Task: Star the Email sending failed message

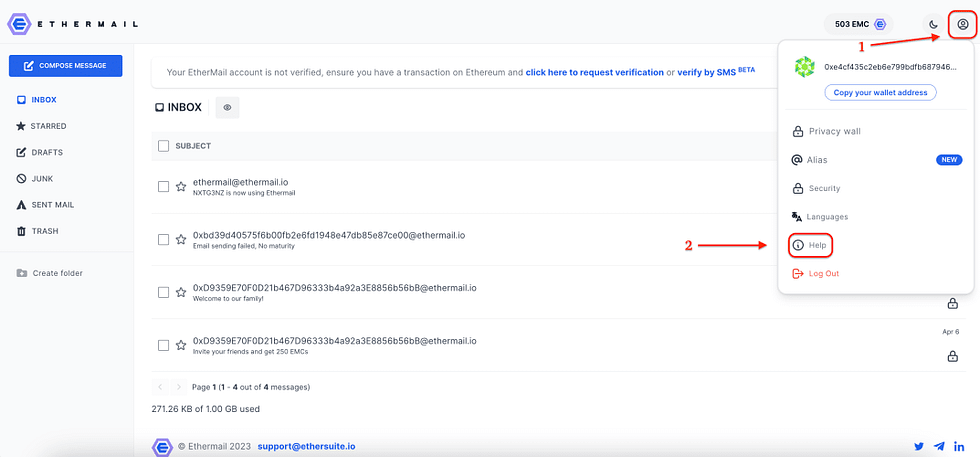Action: point(181,239)
